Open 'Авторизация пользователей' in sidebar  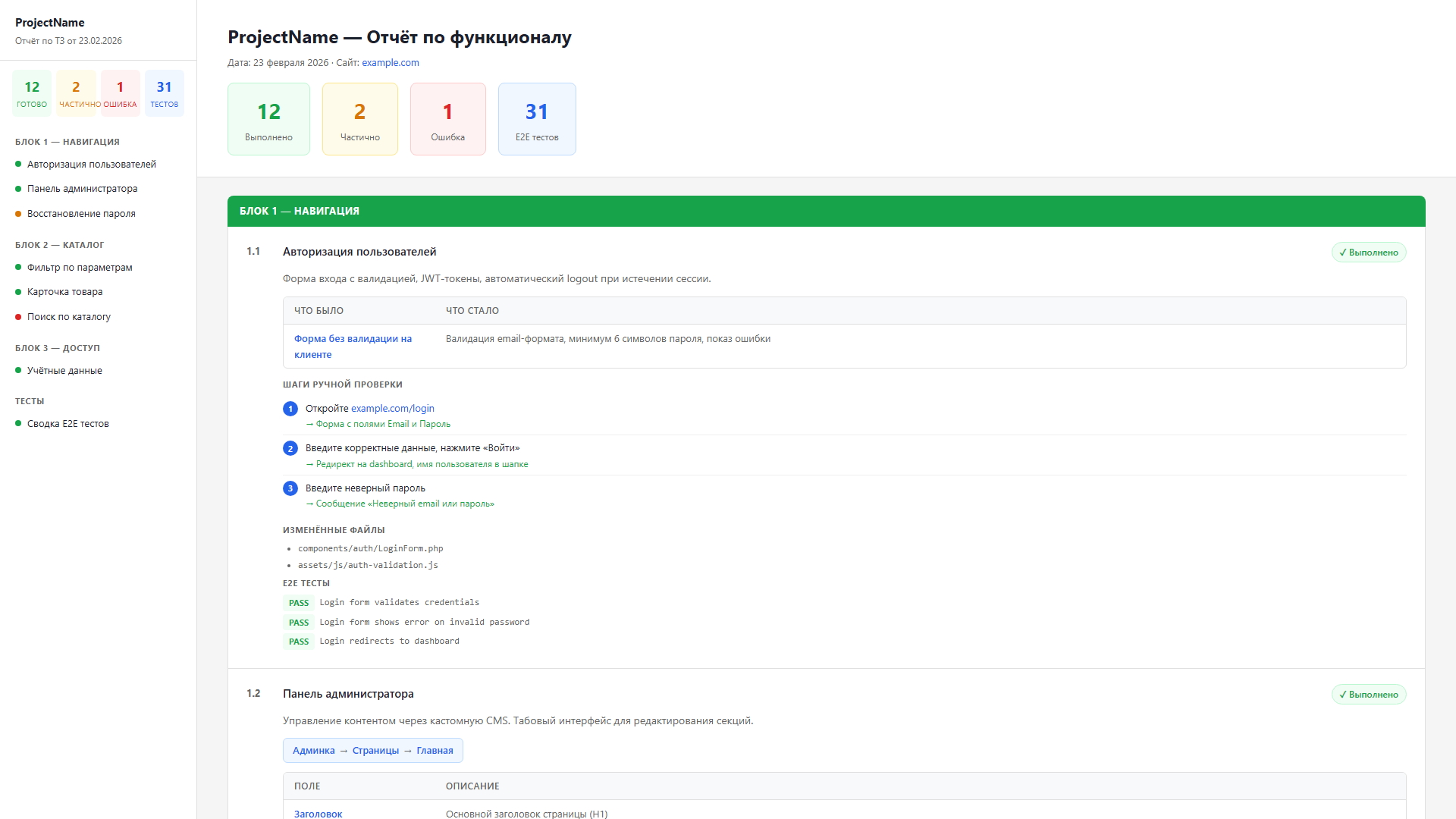[91, 165]
